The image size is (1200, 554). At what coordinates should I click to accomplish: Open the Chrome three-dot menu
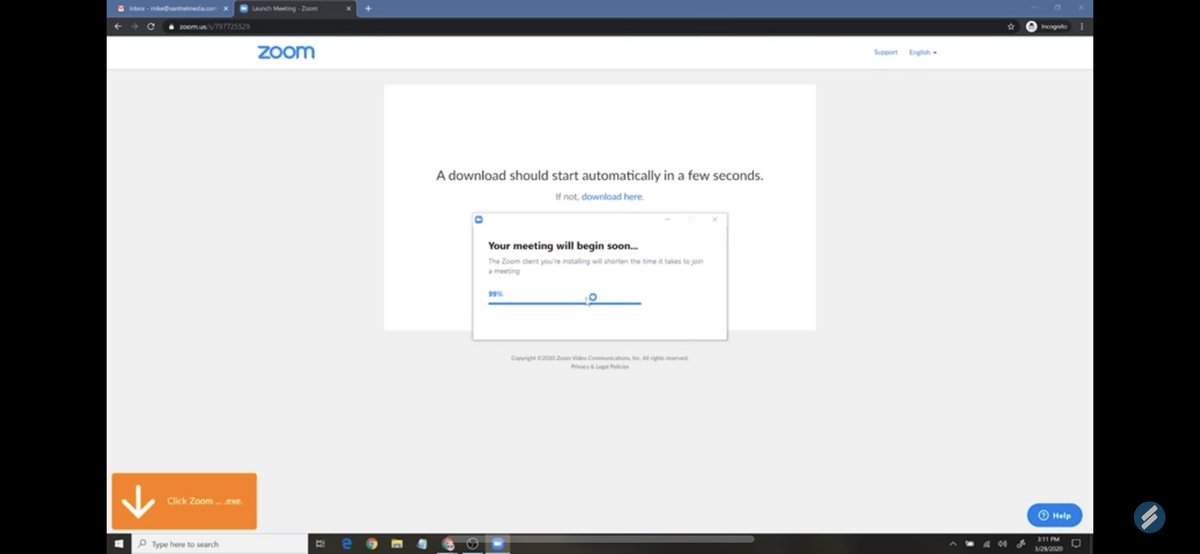point(1082,26)
